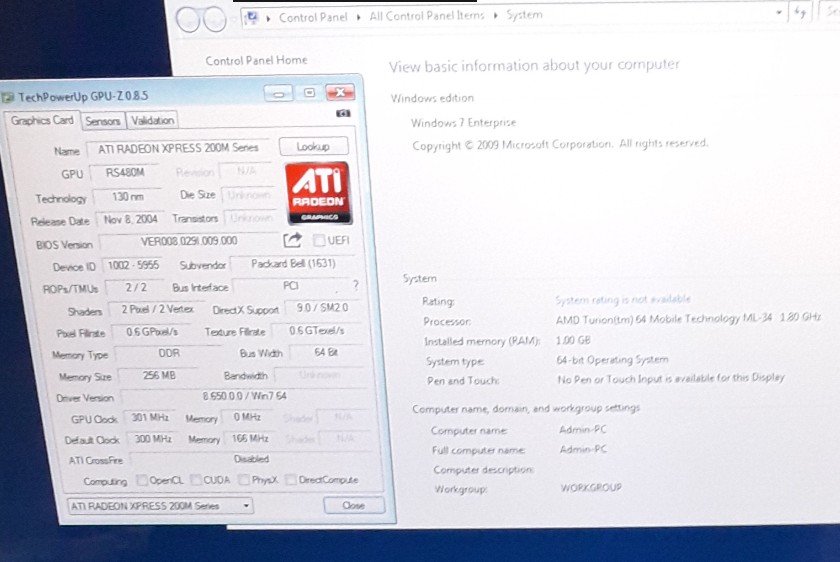Click the GPU-Z screenshot camera icon
The height and width of the screenshot is (562, 840).
click(343, 113)
